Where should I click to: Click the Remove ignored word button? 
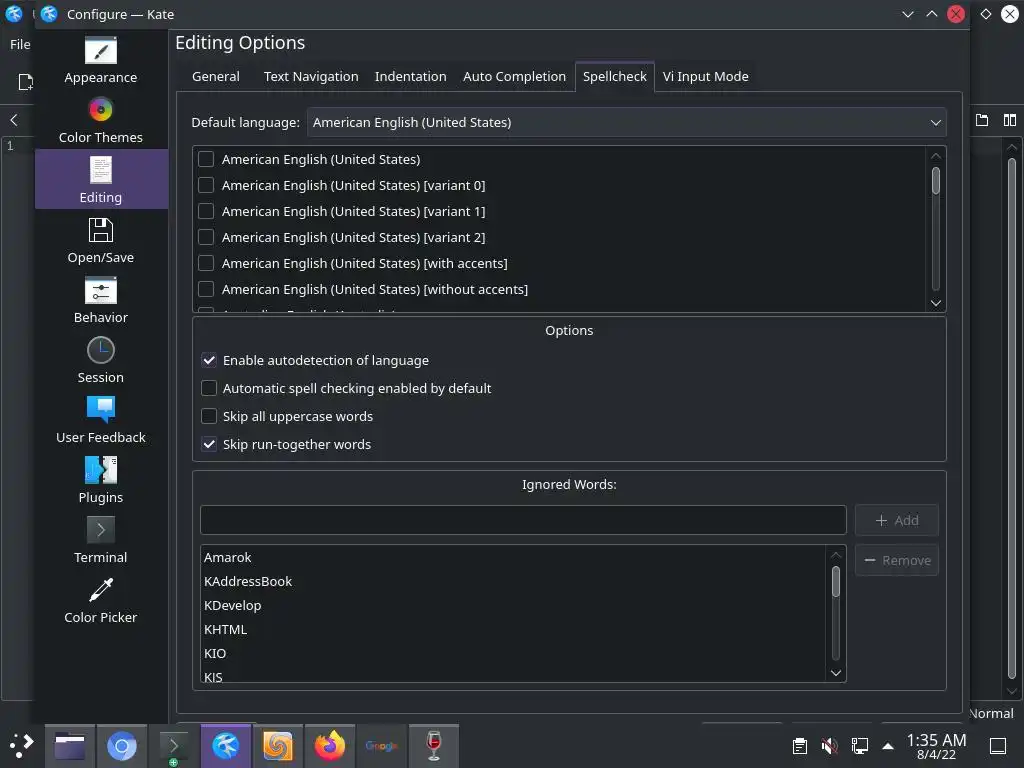coord(897,560)
